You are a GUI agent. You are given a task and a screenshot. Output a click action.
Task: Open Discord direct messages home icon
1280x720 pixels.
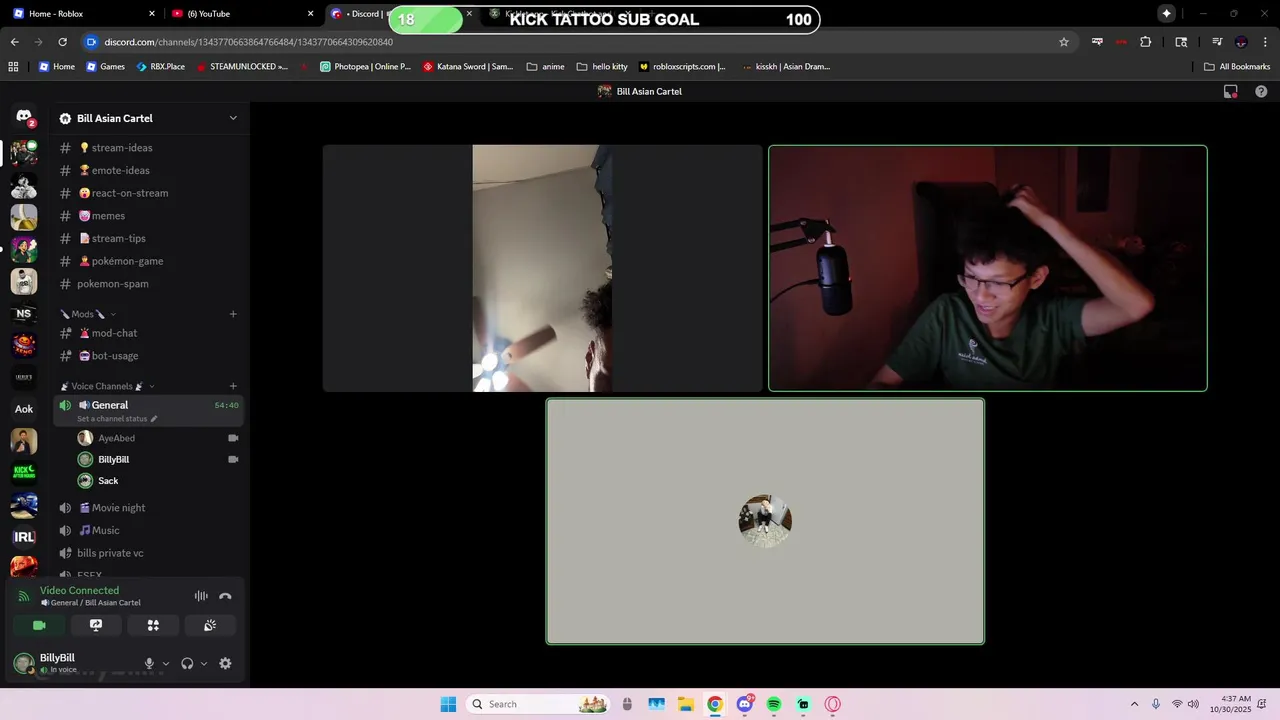point(24,118)
